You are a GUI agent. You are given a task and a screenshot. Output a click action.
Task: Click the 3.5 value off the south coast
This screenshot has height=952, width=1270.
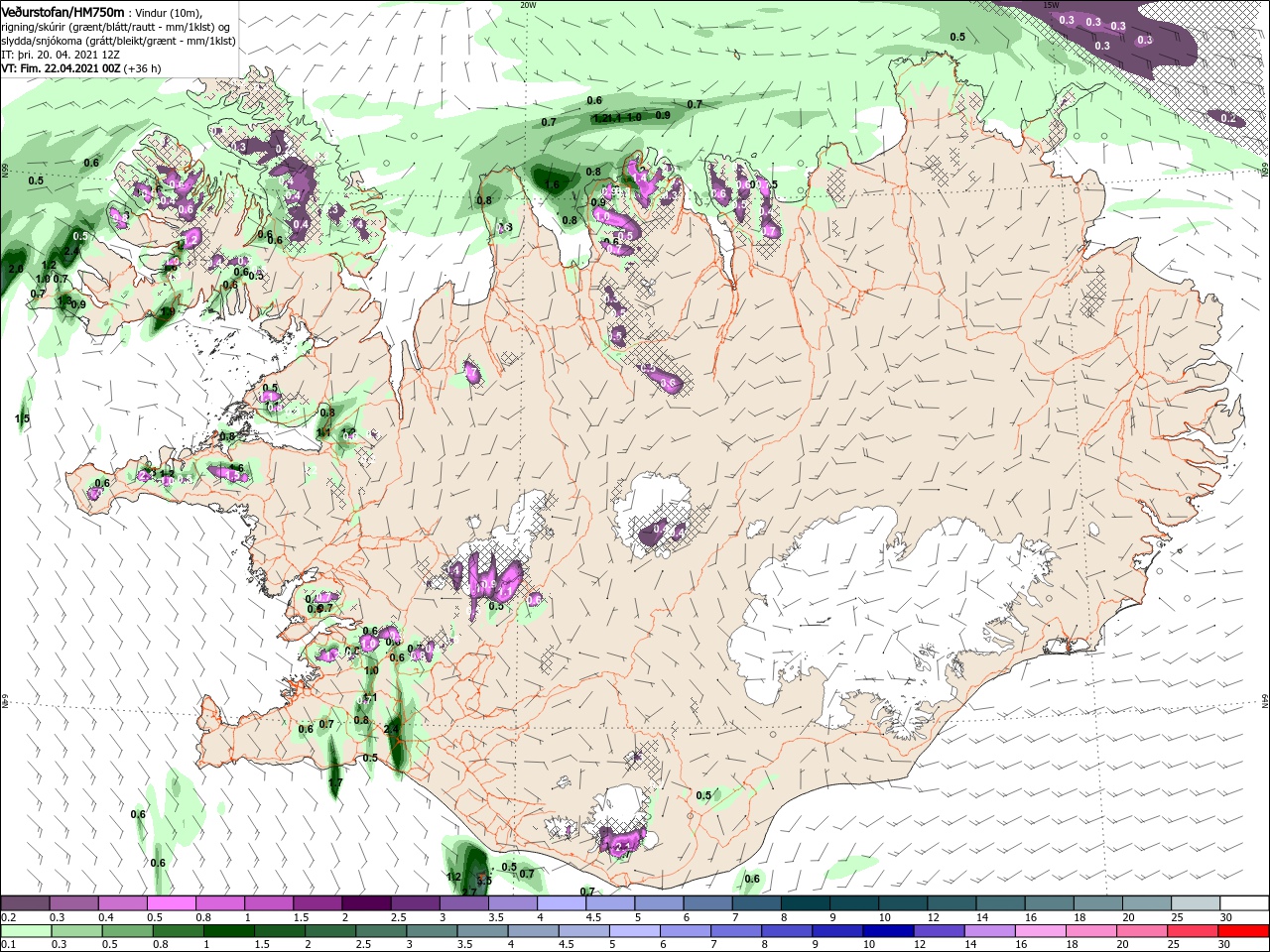click(x=484, y=880)
